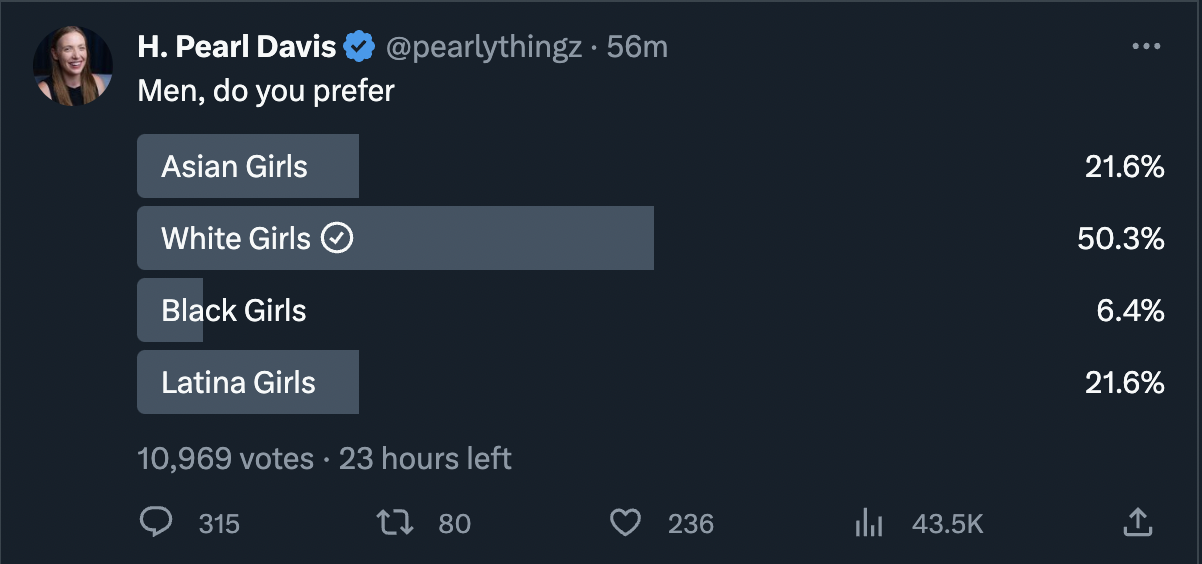Screen dimensions: 1202x564
Task: Click the profile avatar photo
Action: pos(73,66)
